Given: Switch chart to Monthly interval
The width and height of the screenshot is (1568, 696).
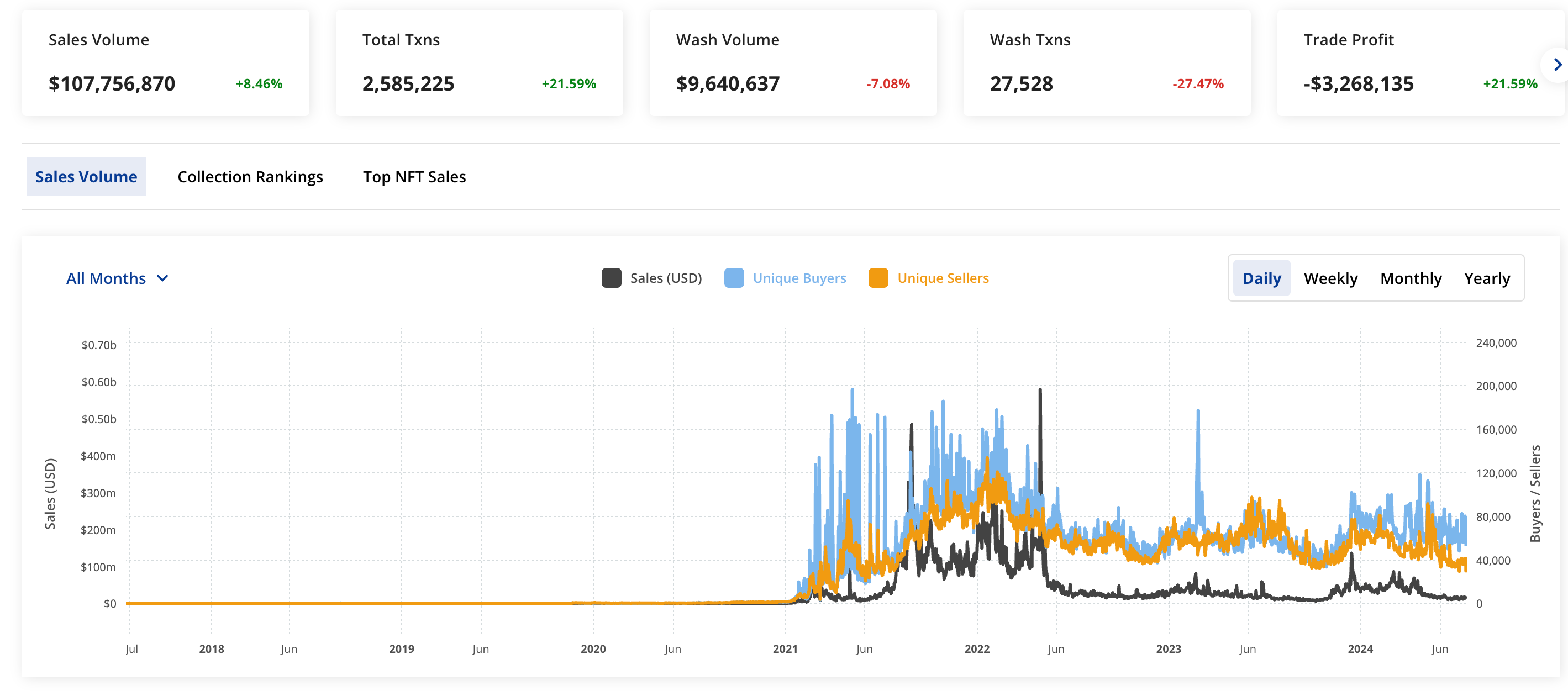Looking at the screenshot, I should tap(1411, 278).
